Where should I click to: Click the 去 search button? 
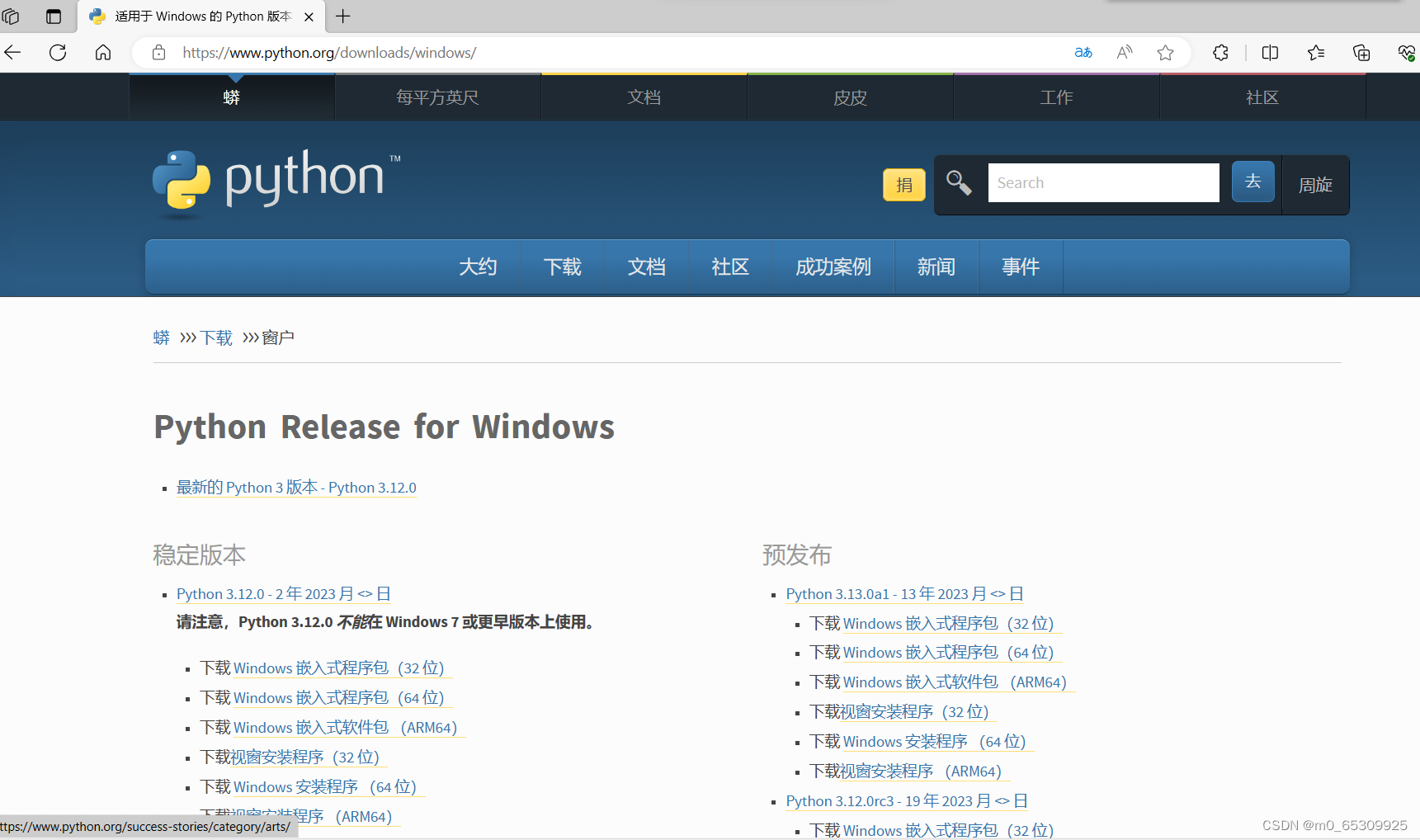1253,182
